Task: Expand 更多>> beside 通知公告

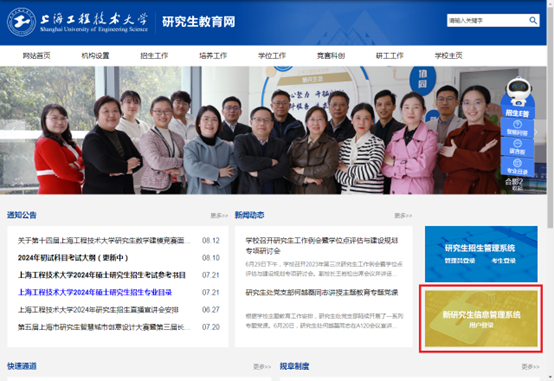Action: coord(219,215)
